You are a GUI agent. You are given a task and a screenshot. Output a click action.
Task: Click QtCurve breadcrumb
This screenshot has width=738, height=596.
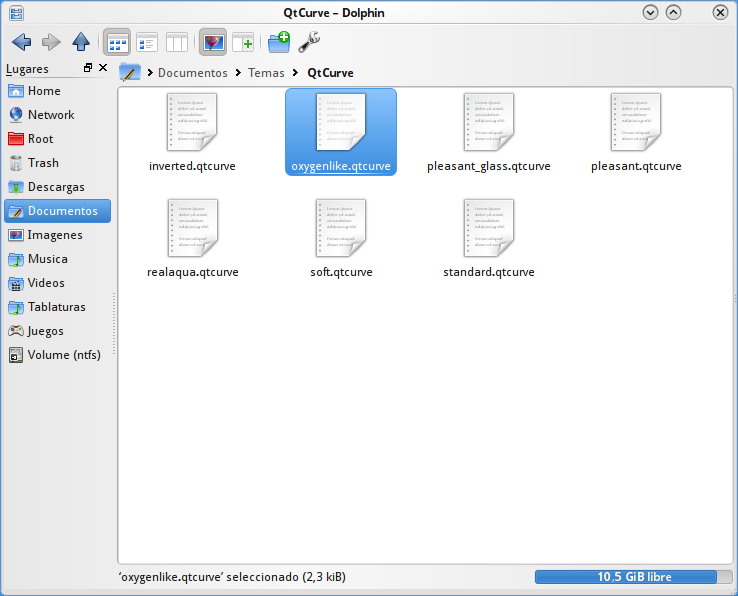tap(330, 73)
